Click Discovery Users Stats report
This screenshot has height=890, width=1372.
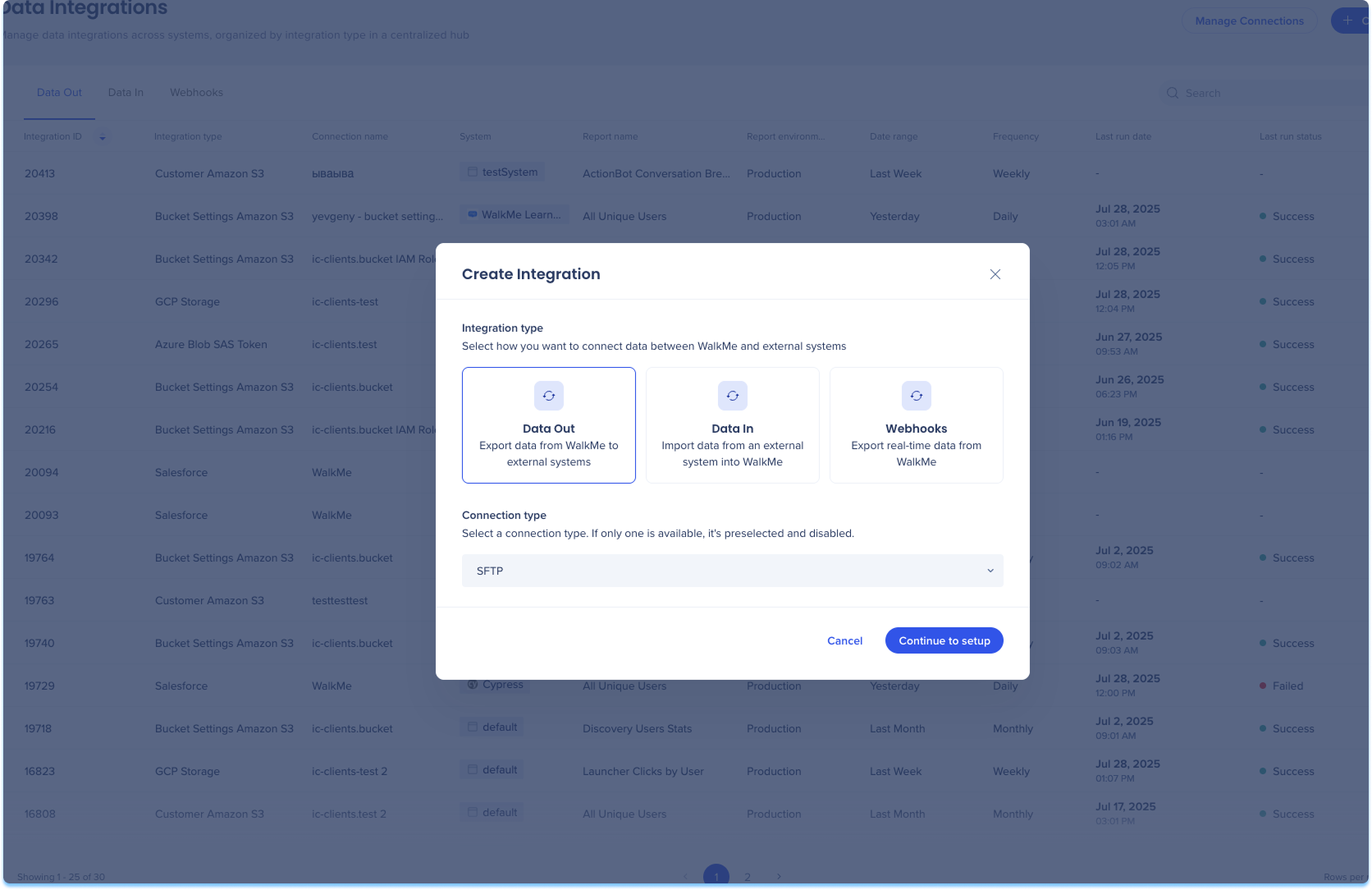(637, 728)
